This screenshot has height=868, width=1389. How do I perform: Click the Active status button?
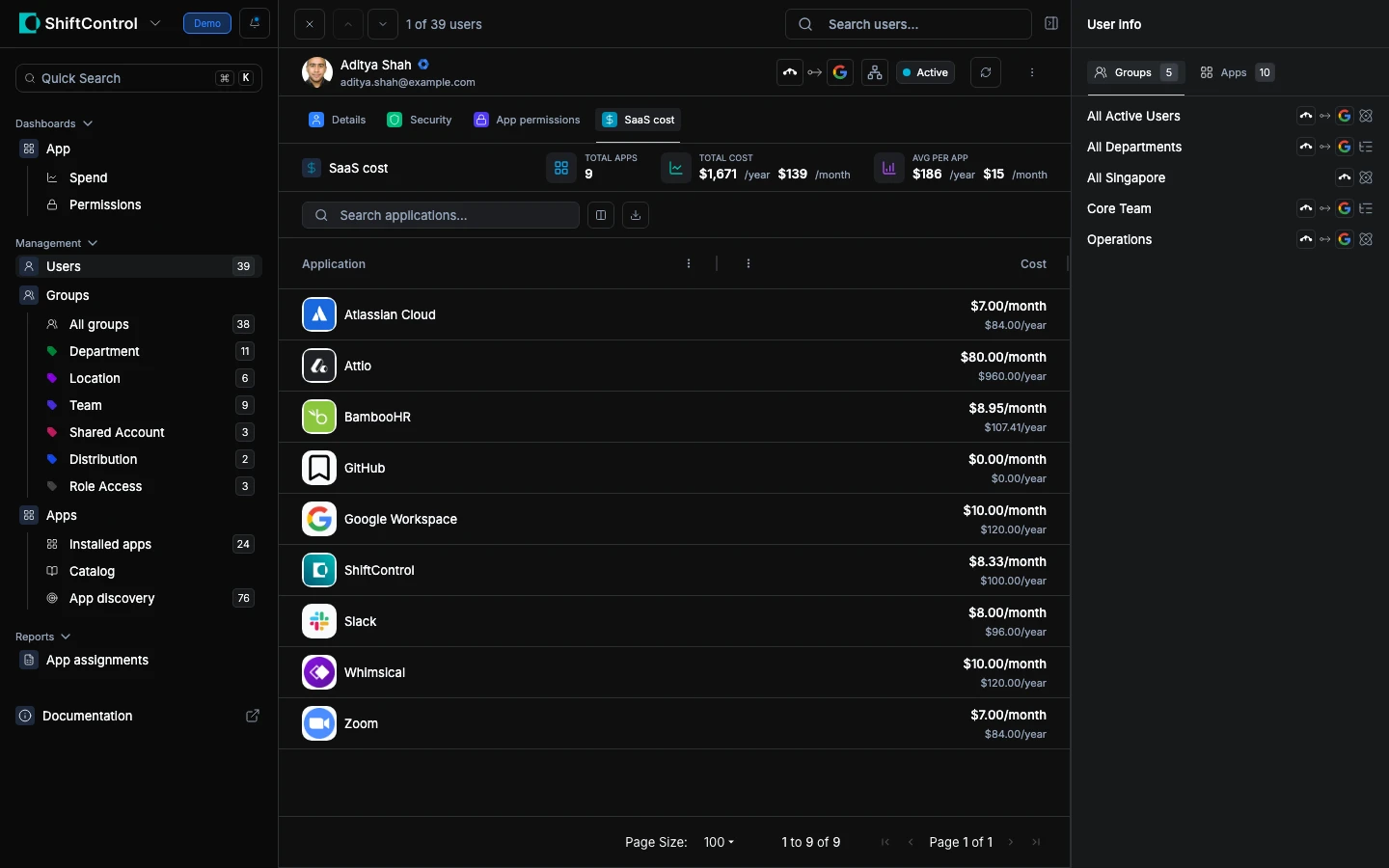coord(925,72)
